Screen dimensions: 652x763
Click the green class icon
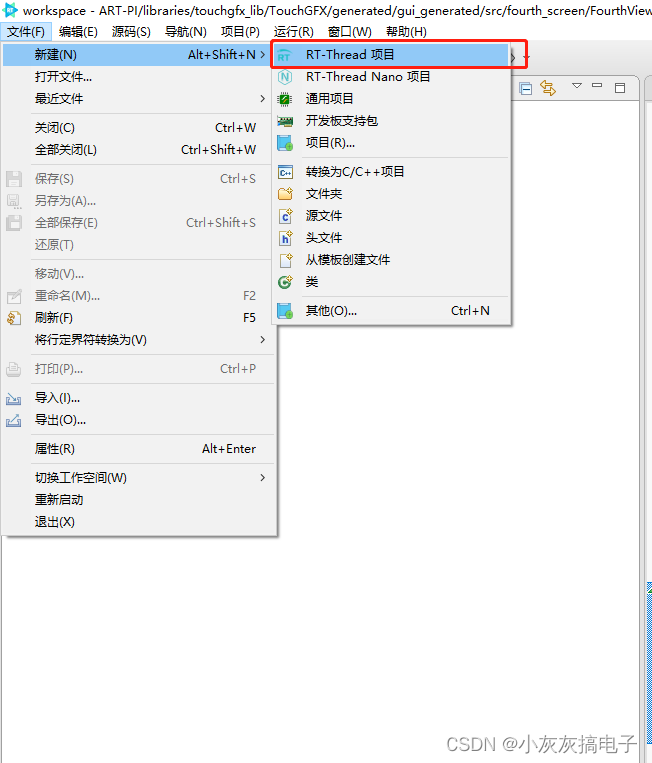tap(285, 282)
